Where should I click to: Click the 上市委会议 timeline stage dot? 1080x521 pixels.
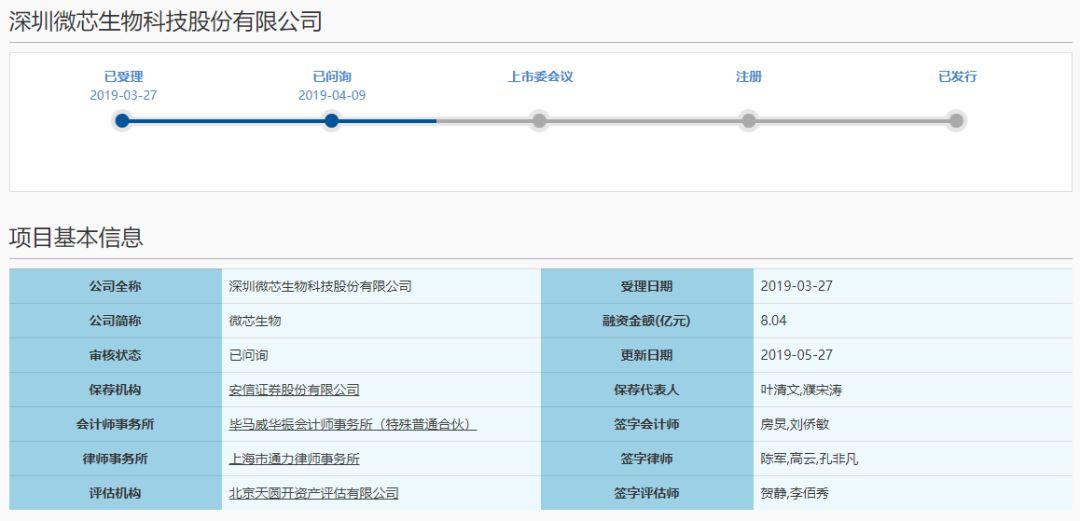540,121
